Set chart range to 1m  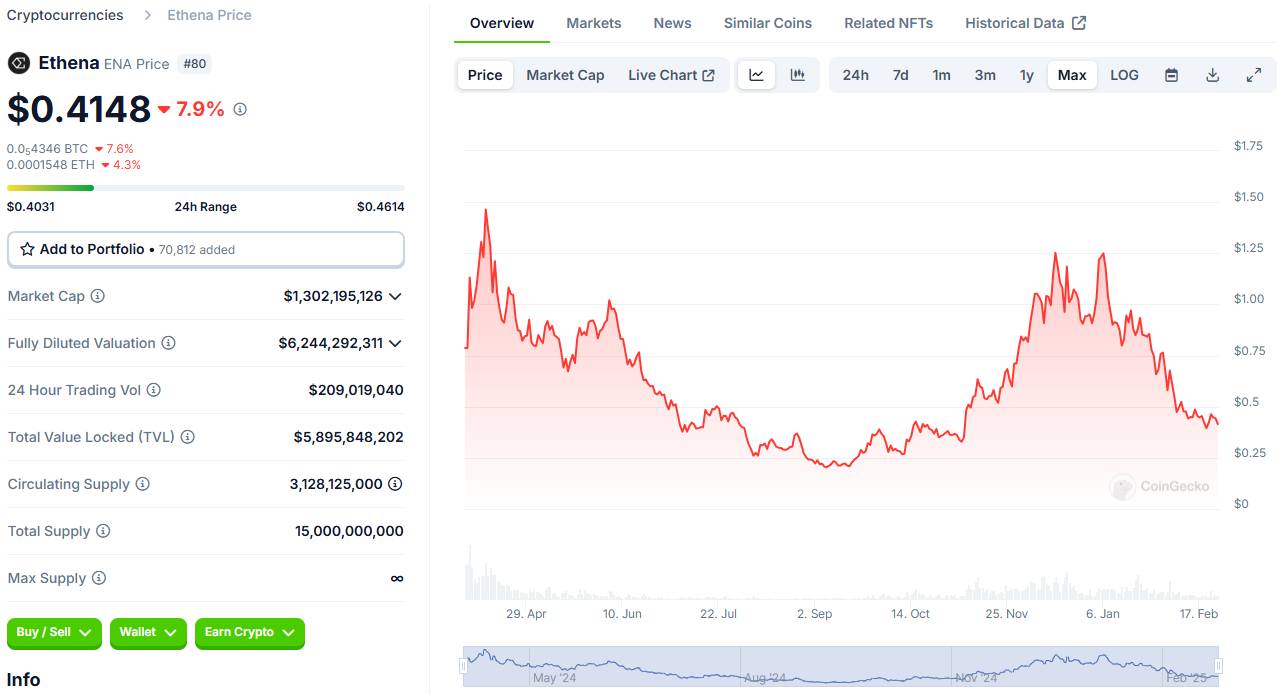pyautogui.click(x=941, y=75)
